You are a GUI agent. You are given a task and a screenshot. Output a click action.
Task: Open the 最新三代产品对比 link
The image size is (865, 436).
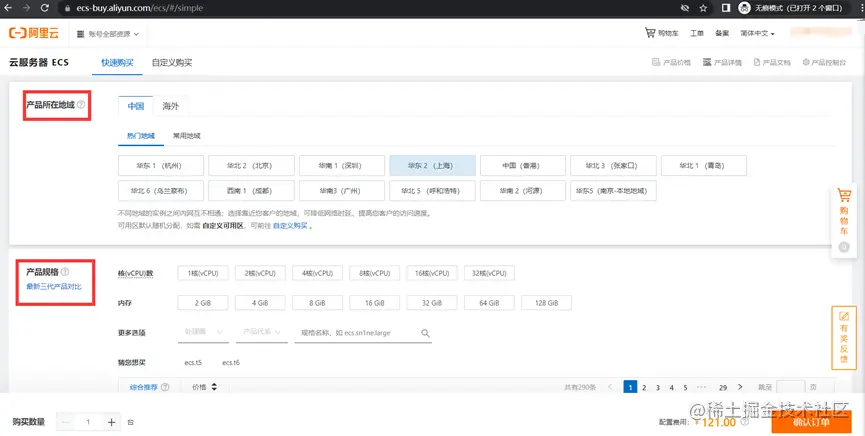pyautogui.click(x=54, y=286)
